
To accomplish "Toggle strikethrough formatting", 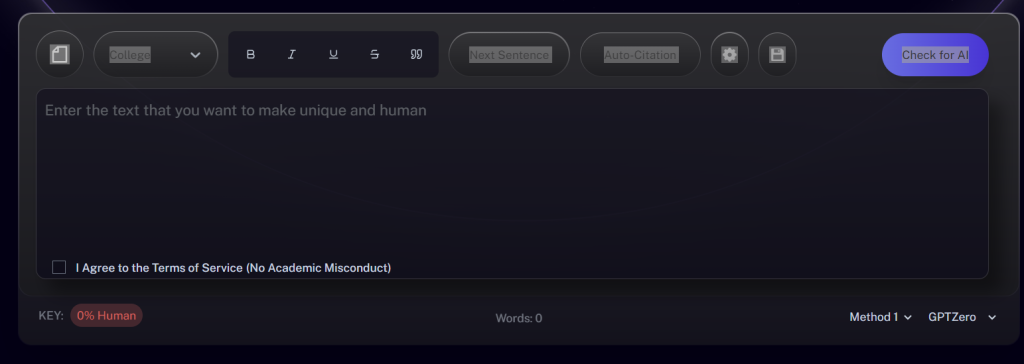I will click(x=374, y=54).
